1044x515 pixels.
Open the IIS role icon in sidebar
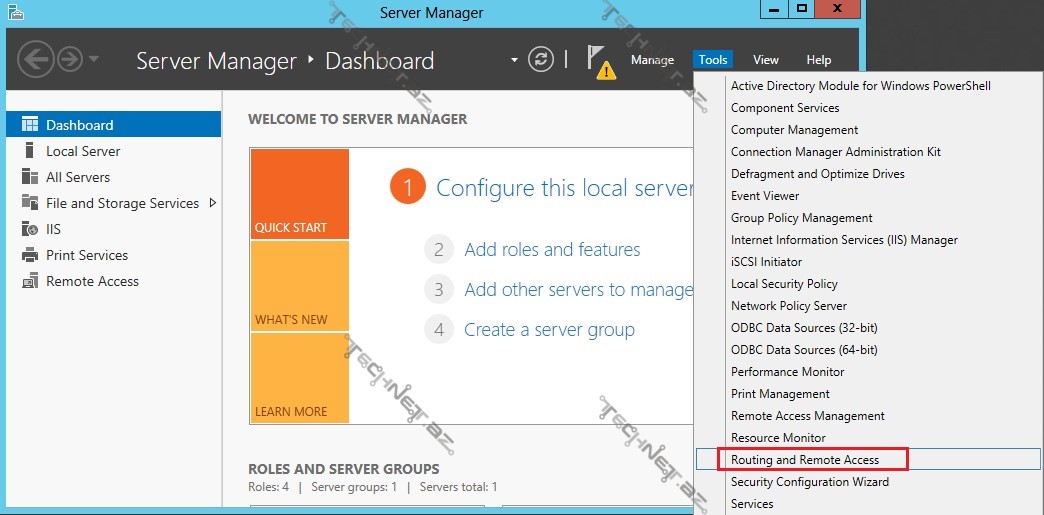pyautogui.click(x=29, y=229)
